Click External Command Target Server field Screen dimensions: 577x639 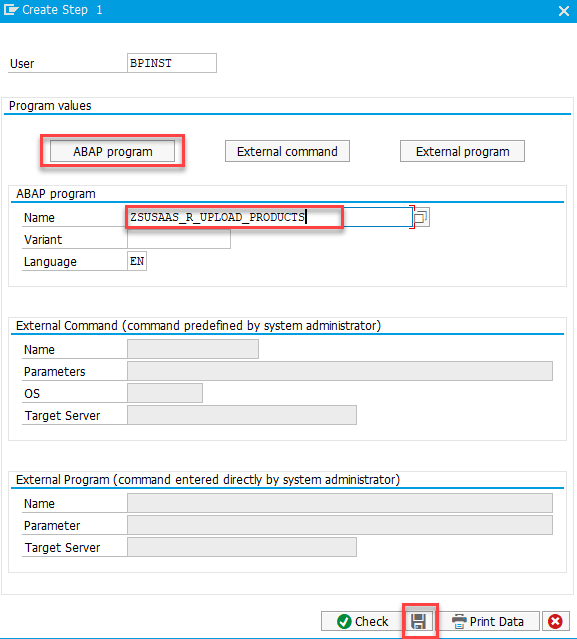[x=242, y=415]
